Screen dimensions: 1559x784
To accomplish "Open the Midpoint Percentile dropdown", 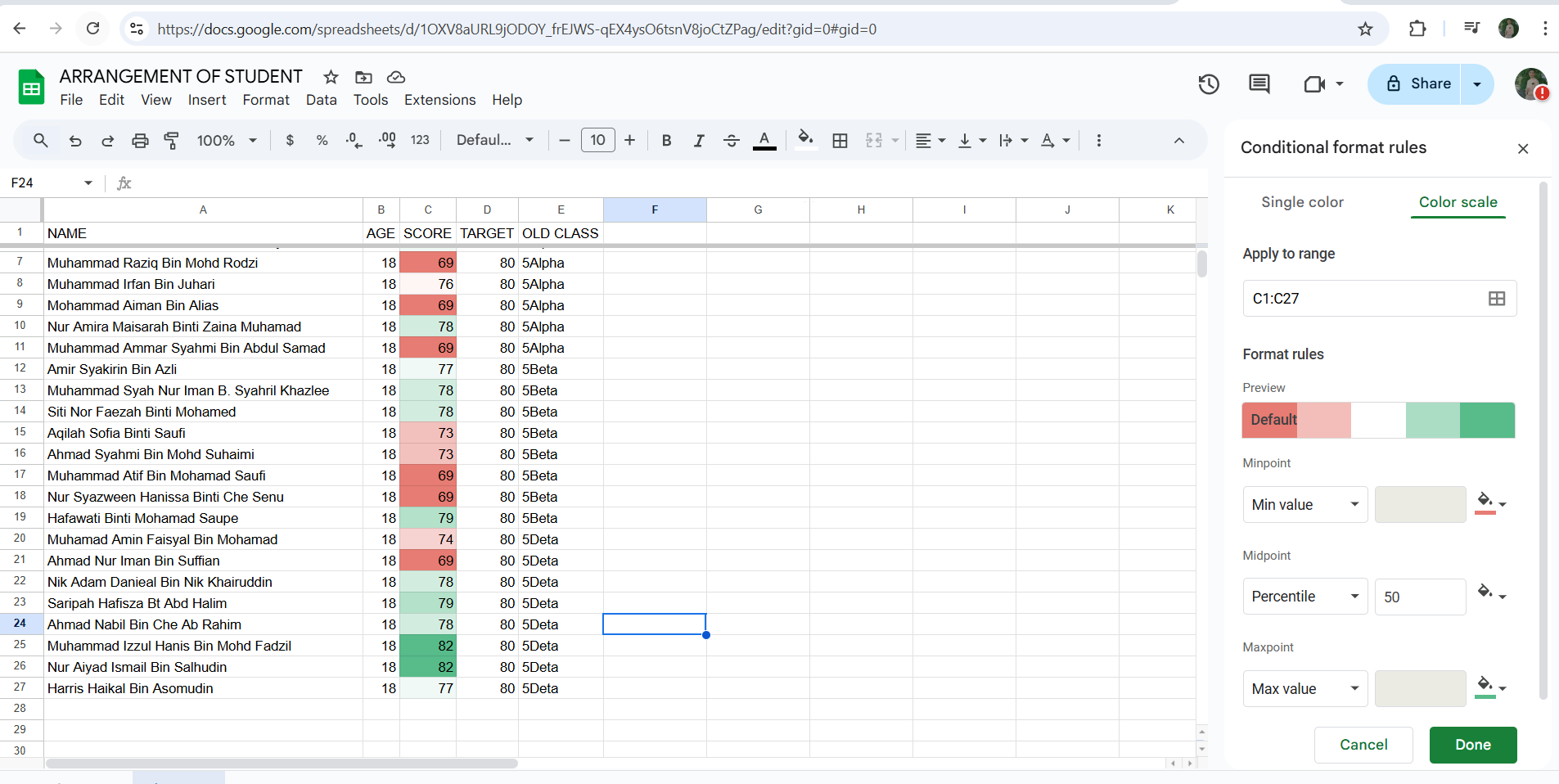I will [1304, 597].
